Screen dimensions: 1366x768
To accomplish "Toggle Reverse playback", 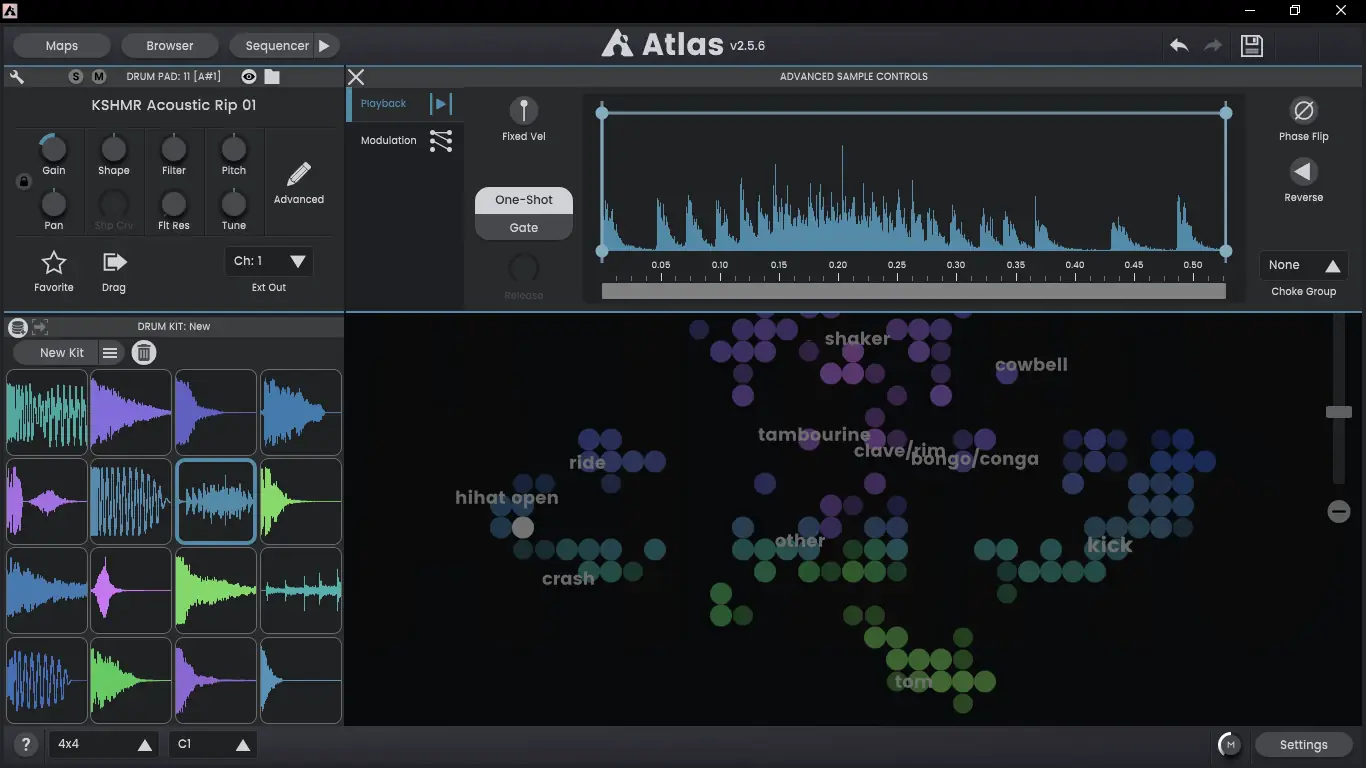I will tap(1303, 172).
